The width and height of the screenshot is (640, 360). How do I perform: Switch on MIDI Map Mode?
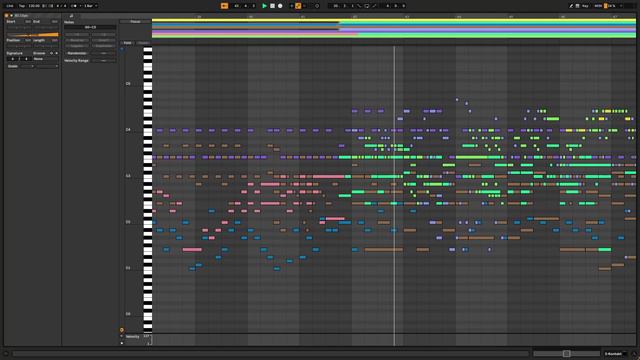tap(598, 6)
